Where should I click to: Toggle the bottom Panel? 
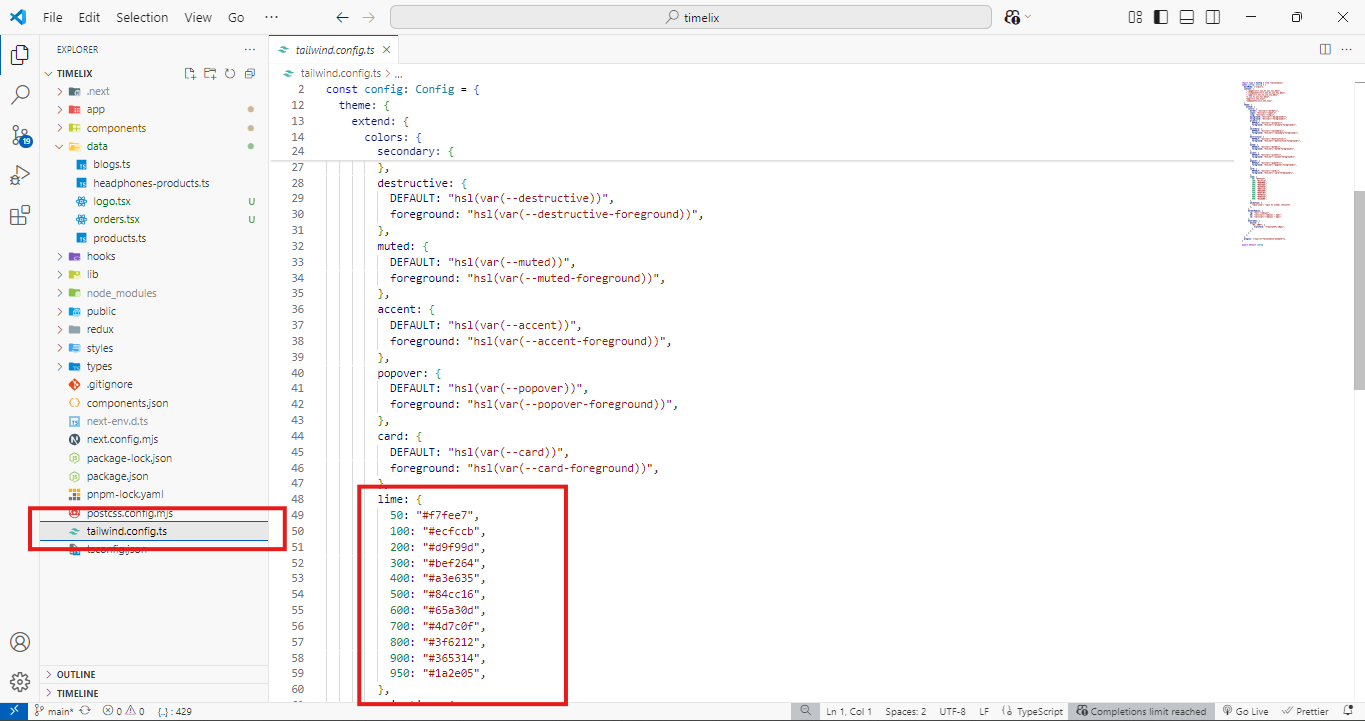pos(1186,17)
